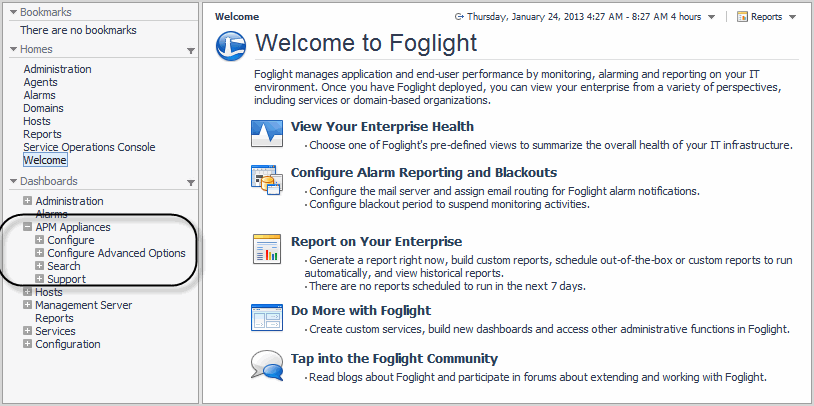Select Search under APM Appliances

coord(64,266)
